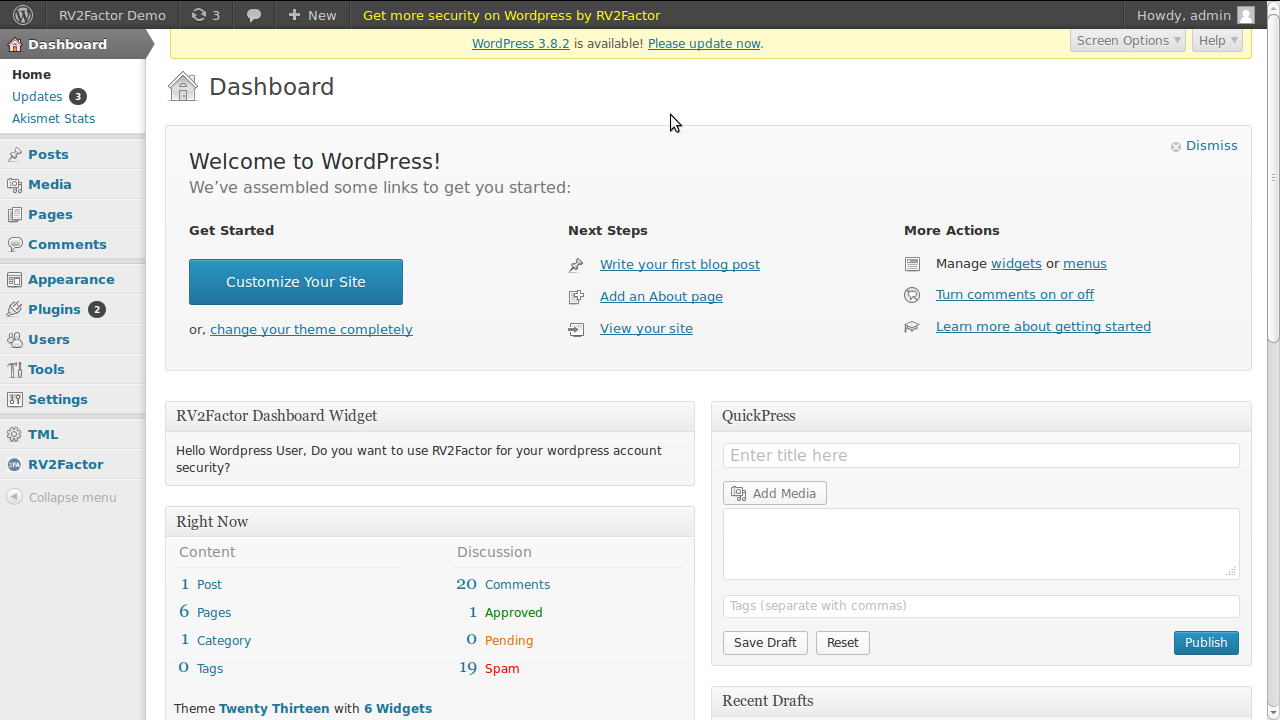Click the plus-page icon beside Add an About page
The height and width of the screenshot is (720, 1280).
point(576,297)
